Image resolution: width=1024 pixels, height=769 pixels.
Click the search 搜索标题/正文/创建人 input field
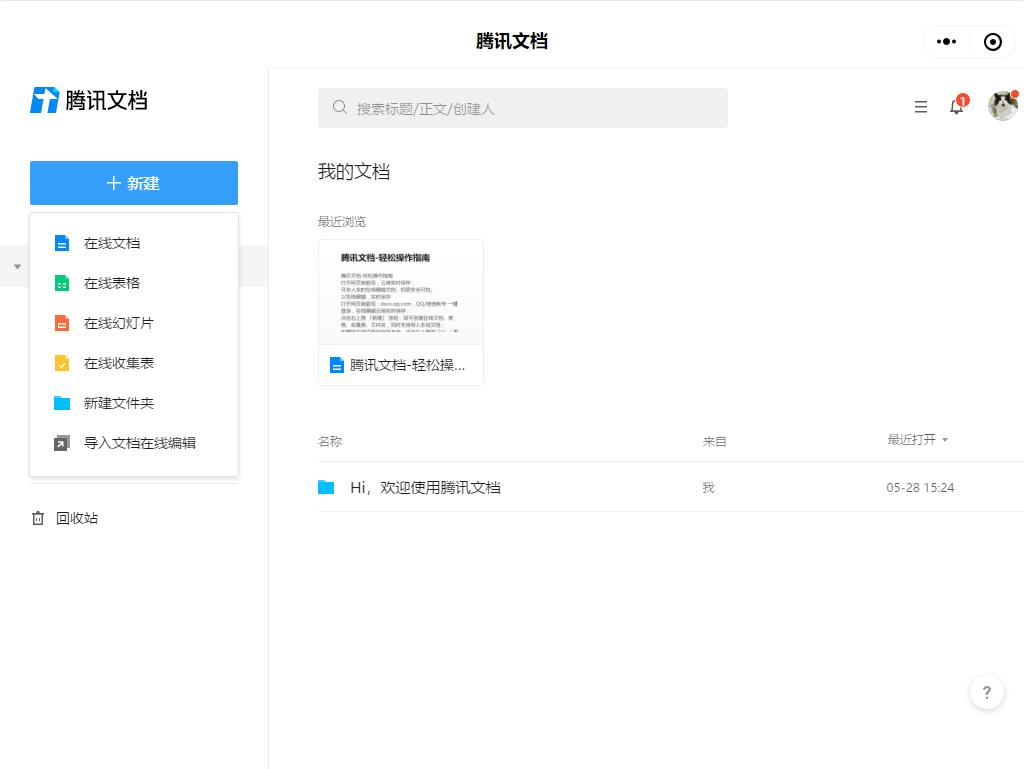[523, 107]
